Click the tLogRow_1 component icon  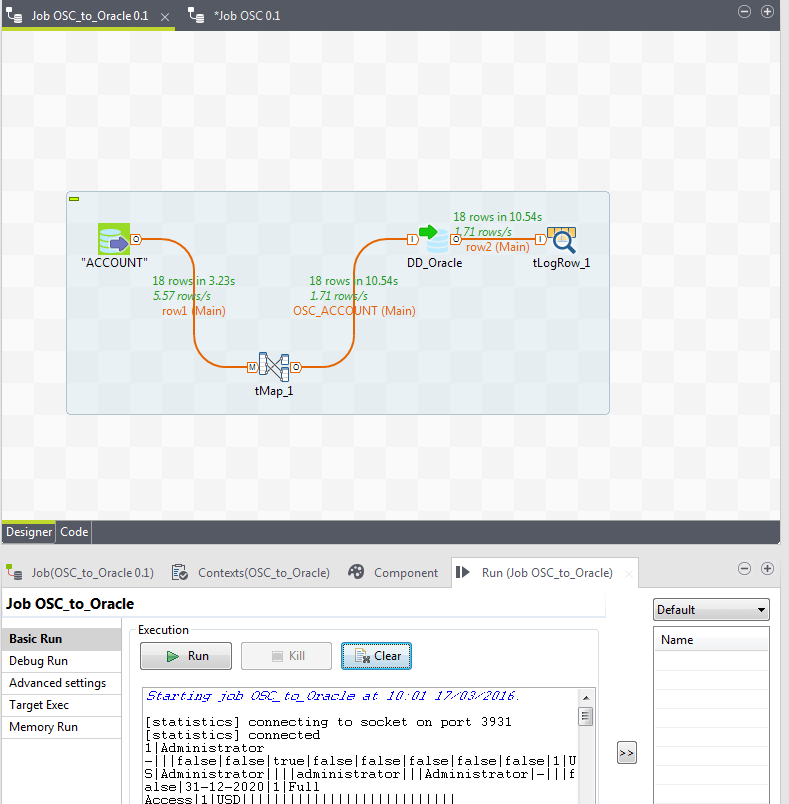pyautogui.click(x=561, y=240)
